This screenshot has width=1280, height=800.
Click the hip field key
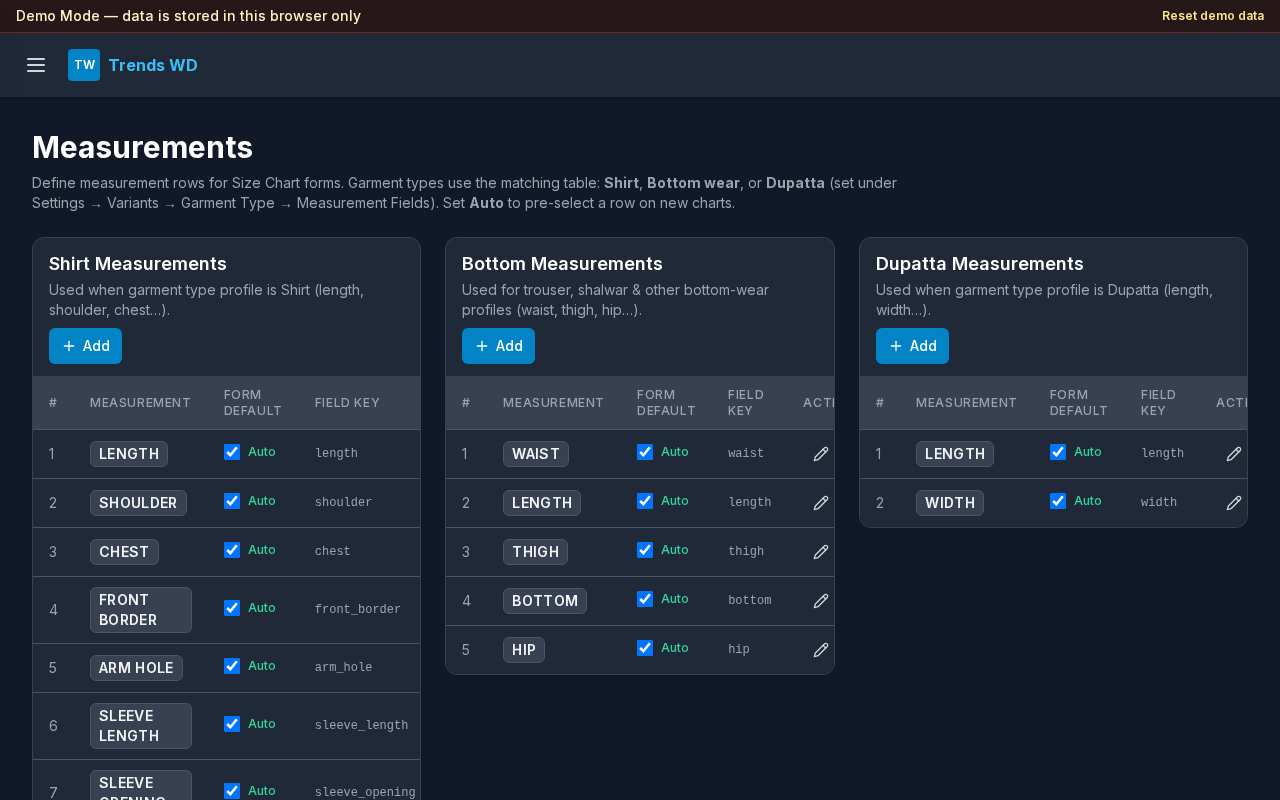pos(739,649)
